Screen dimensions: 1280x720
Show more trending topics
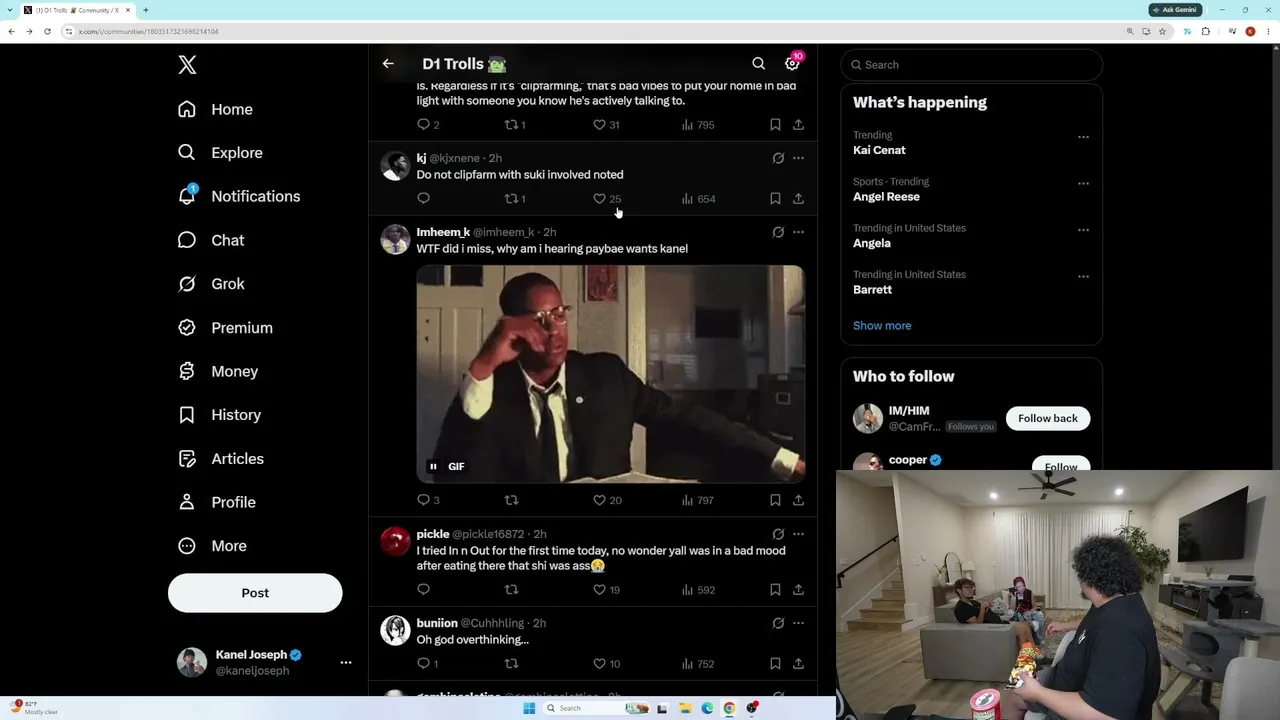(882, 326)
